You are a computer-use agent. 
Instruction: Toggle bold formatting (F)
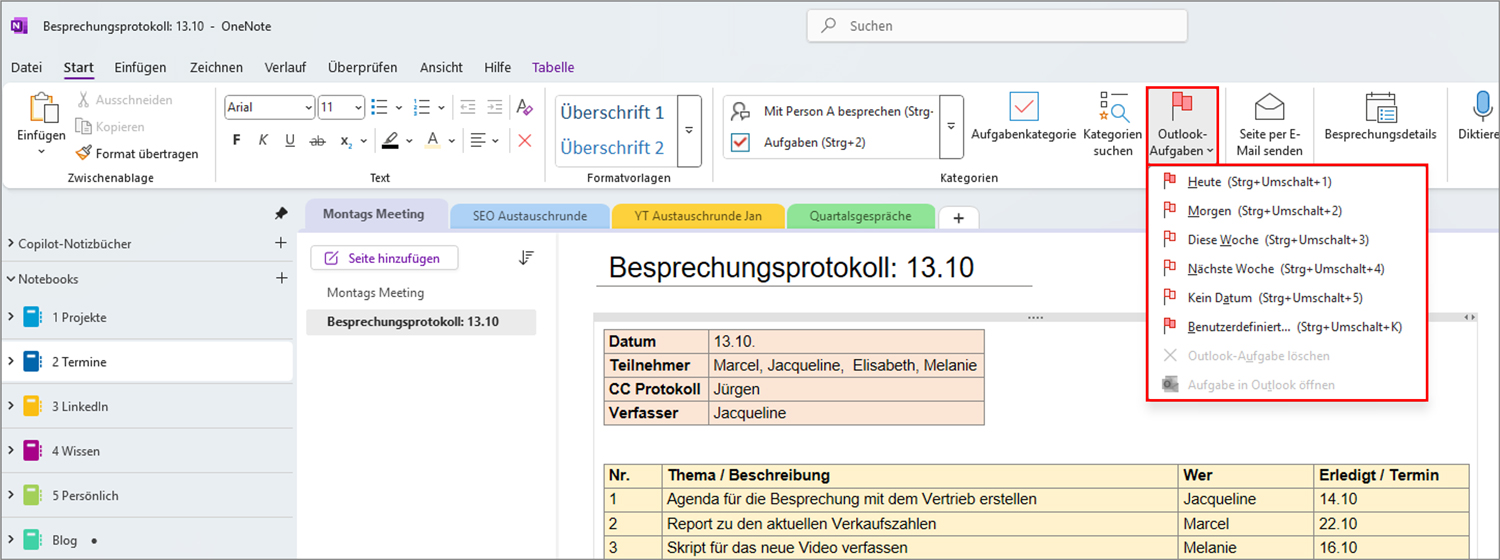tap(236, 141)
